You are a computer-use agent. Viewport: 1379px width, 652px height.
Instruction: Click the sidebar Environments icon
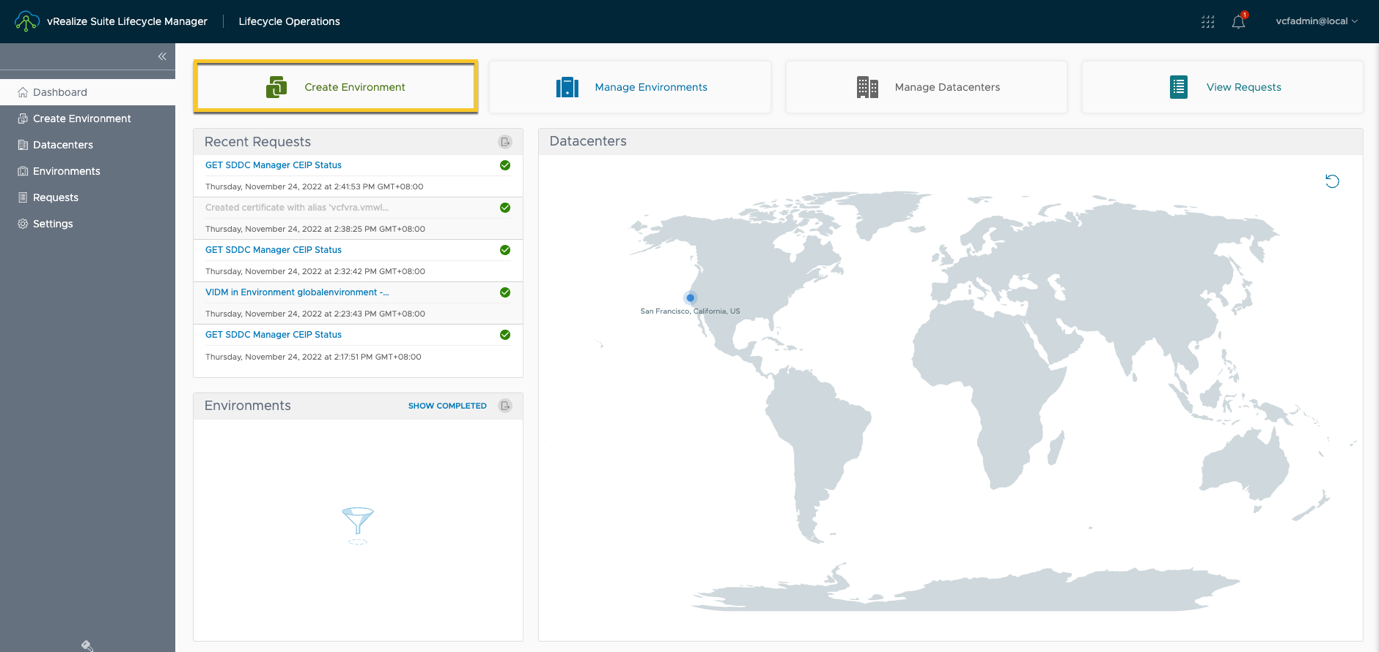22,171
